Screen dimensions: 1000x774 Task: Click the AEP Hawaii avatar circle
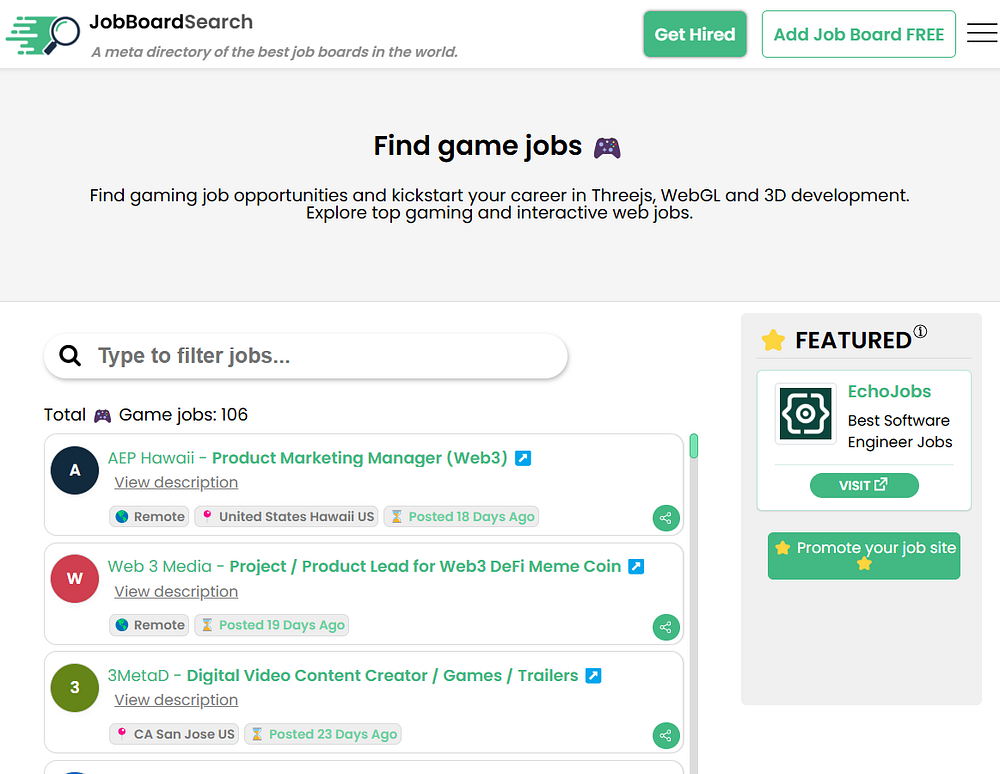75,471
